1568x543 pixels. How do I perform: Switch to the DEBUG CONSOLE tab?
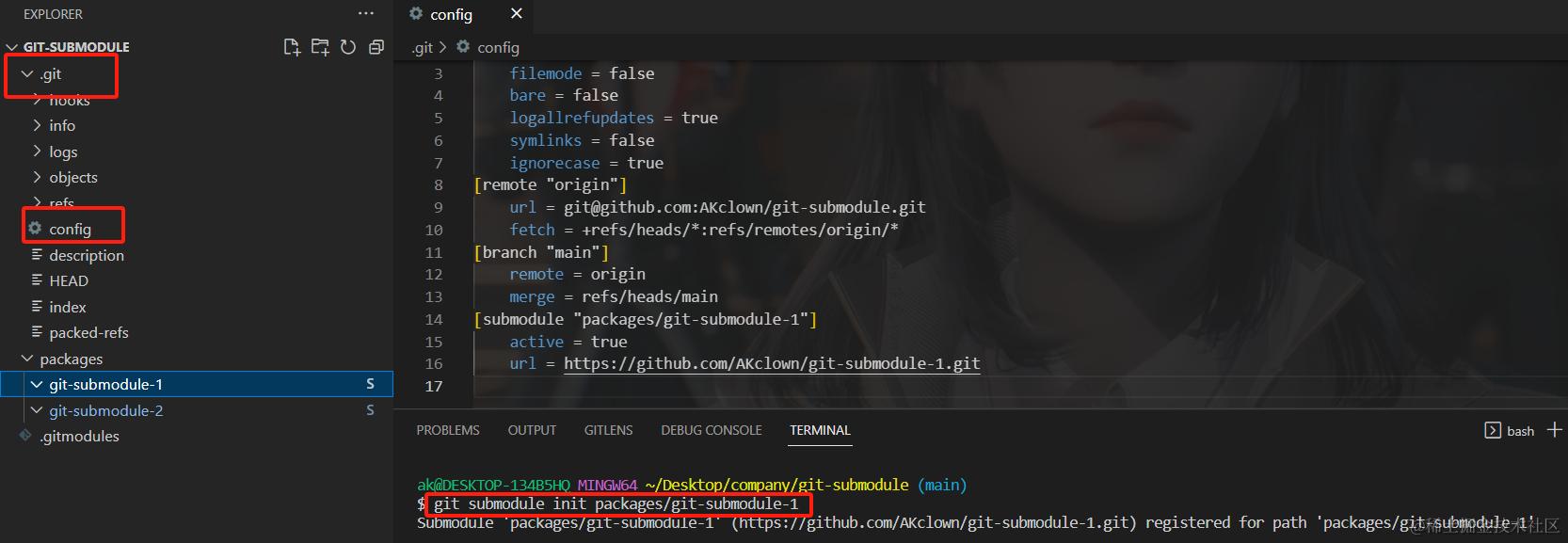click(x=712, y=430)
